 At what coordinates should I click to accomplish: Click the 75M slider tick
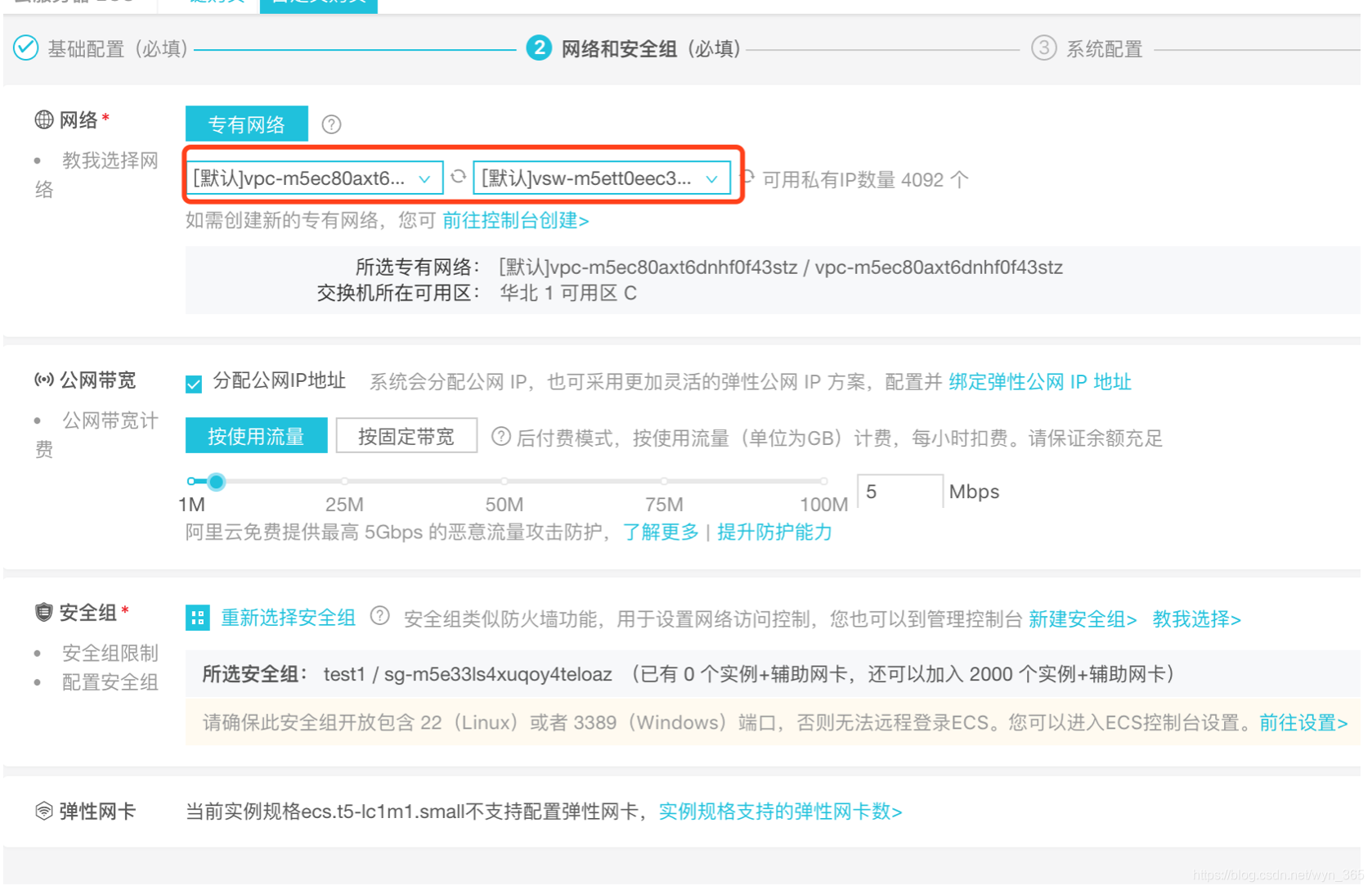[664, 481]
